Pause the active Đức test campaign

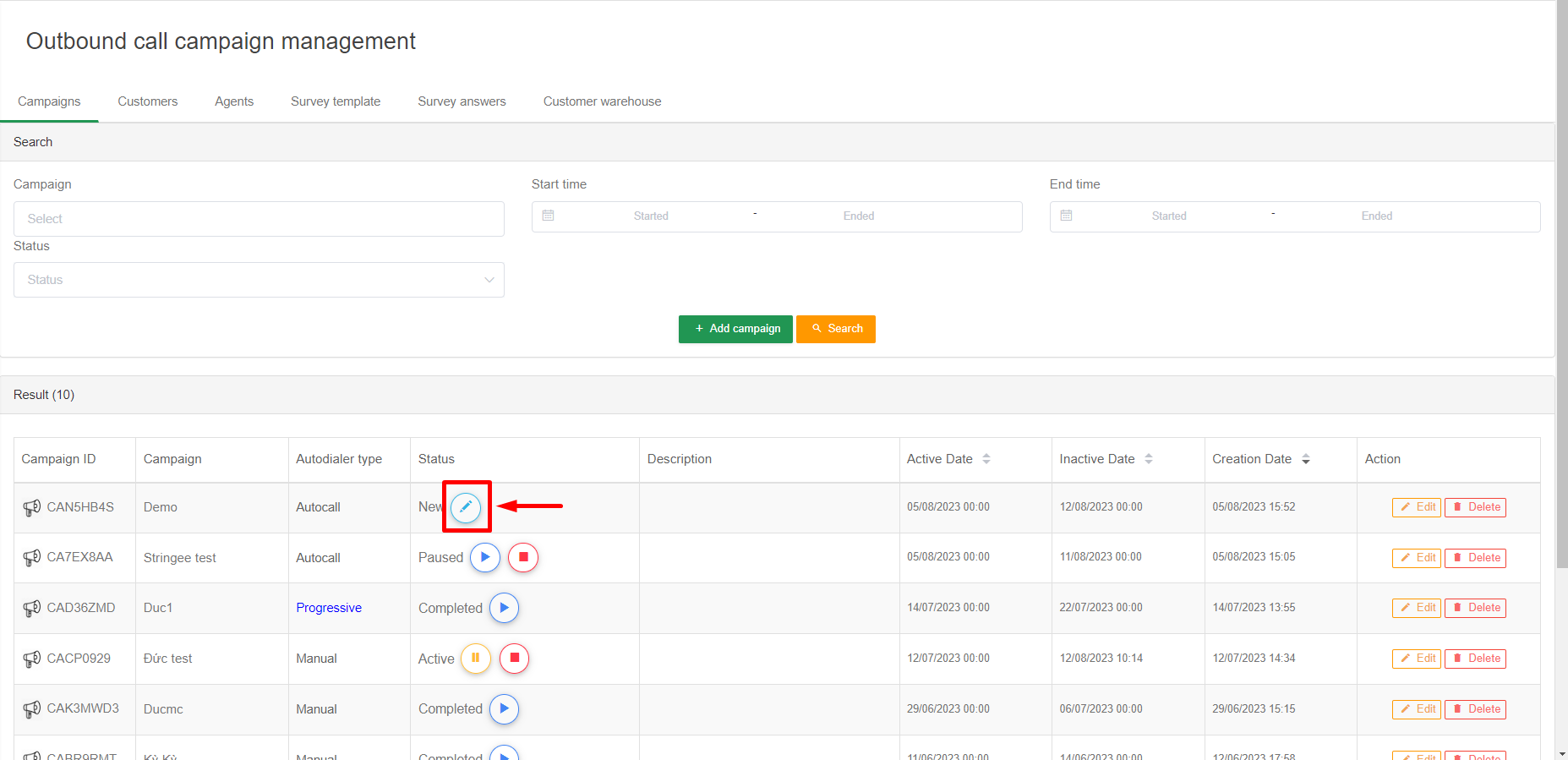pos(475,658)
